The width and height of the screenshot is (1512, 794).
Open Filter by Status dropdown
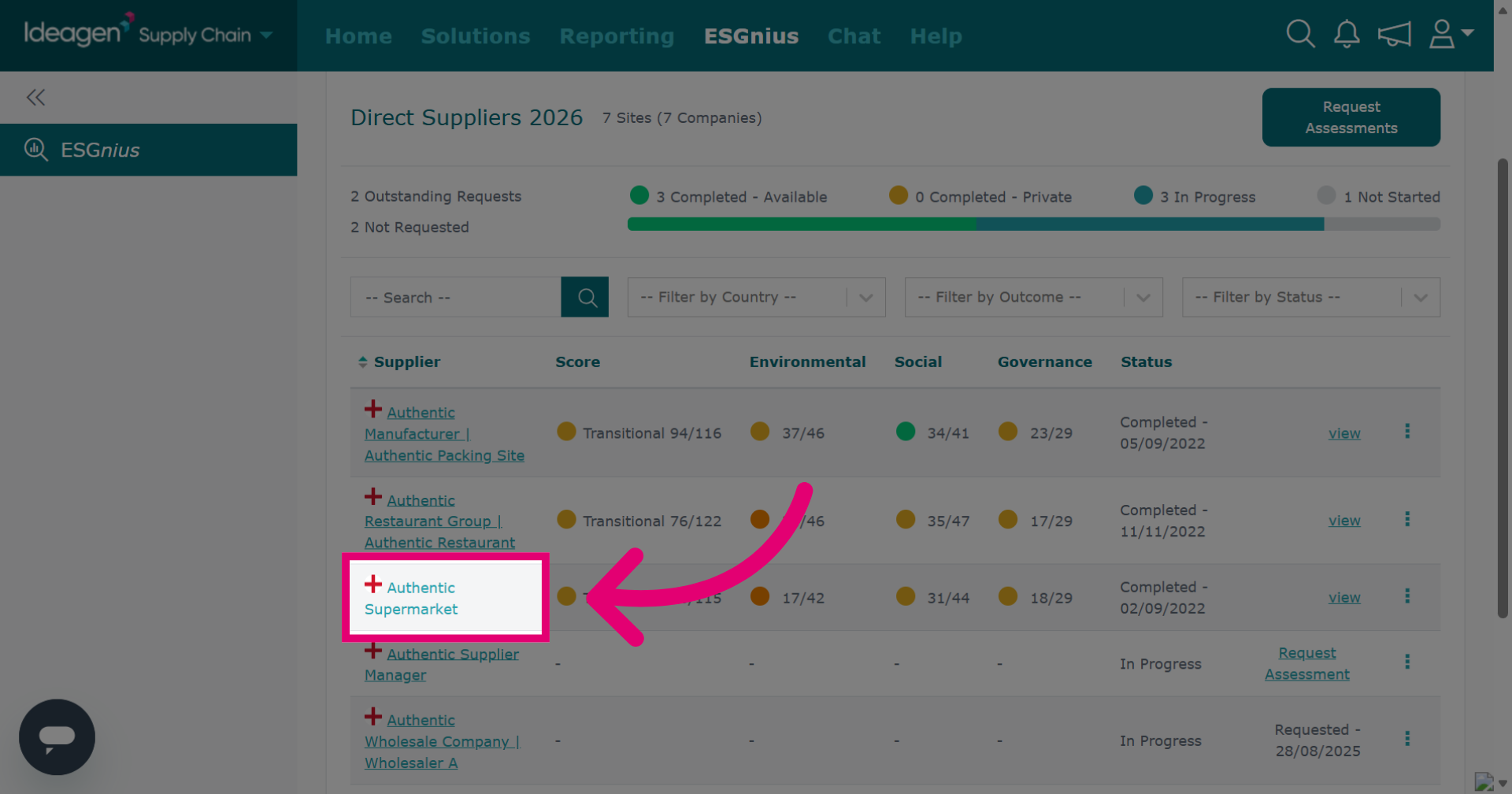1311,297
